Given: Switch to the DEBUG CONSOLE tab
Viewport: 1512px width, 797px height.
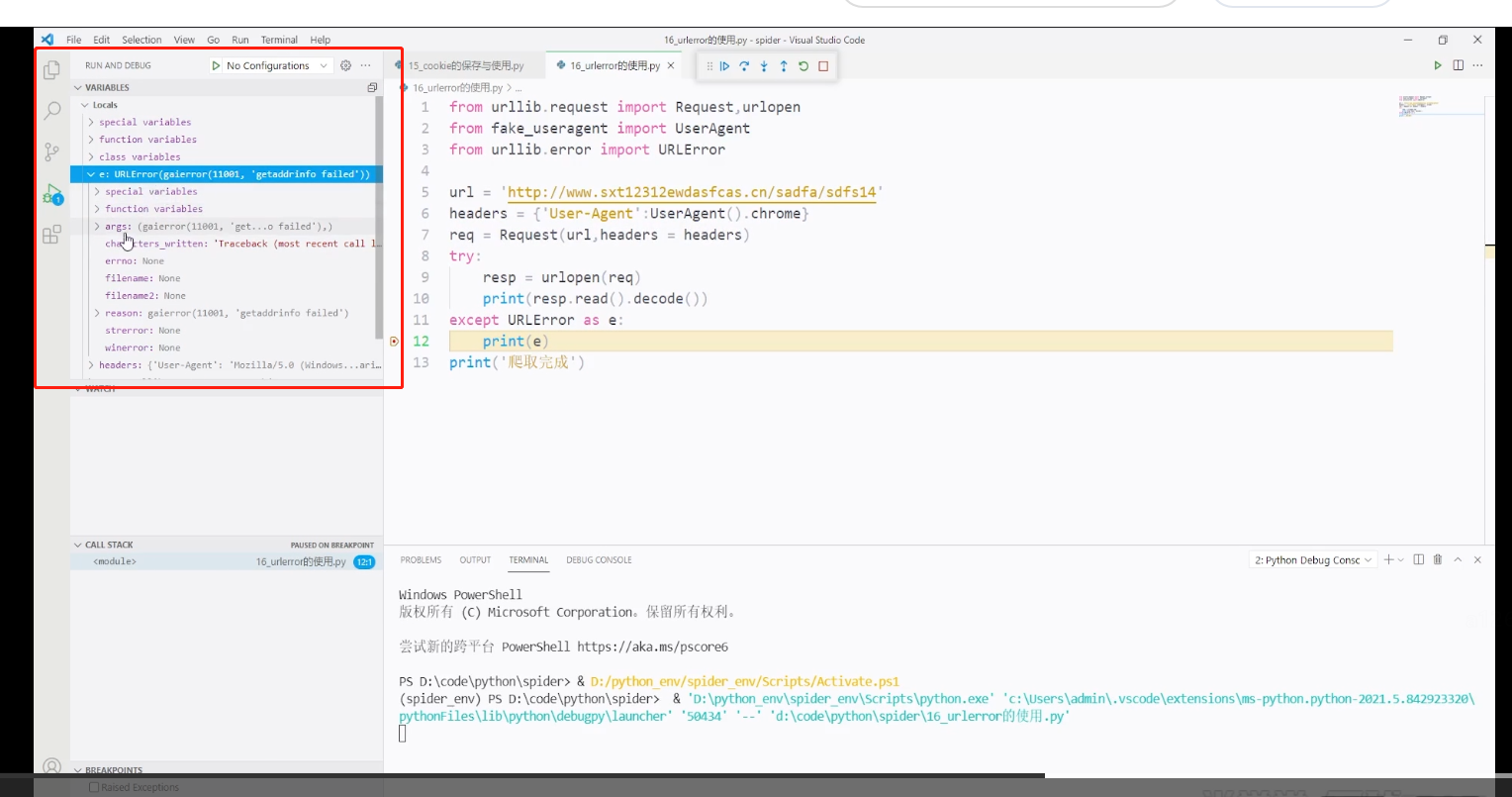Looking at the screenshot, I should [599, 559].
